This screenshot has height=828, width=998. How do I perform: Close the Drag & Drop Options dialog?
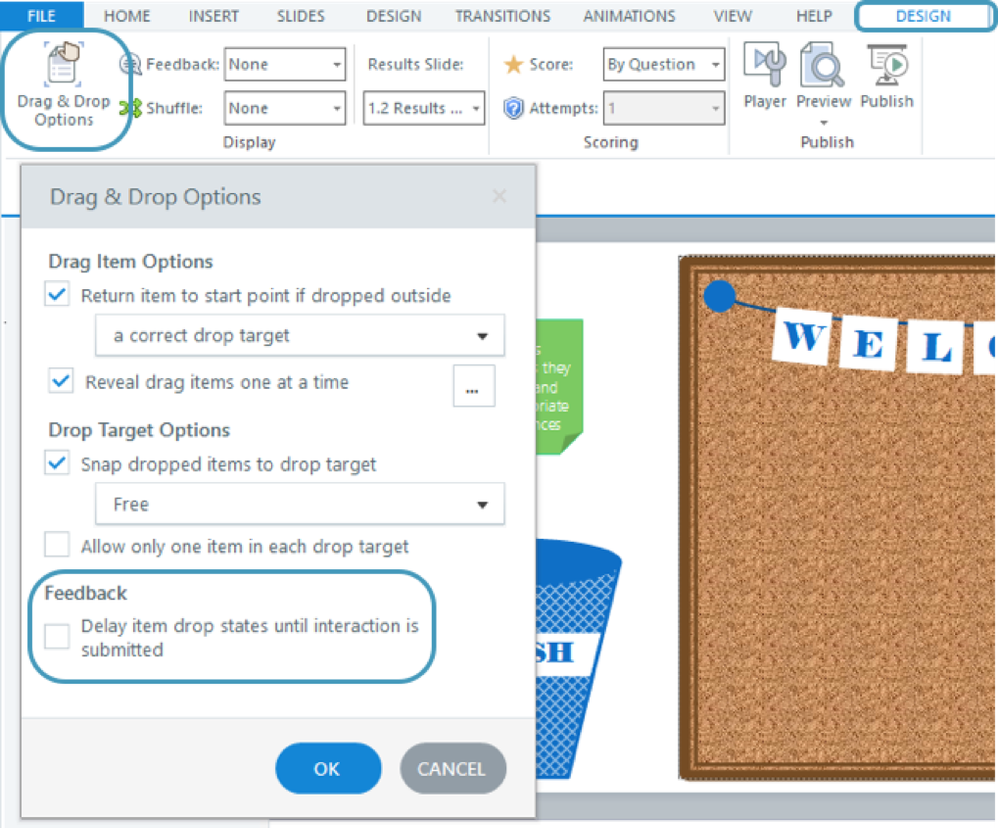500,196
